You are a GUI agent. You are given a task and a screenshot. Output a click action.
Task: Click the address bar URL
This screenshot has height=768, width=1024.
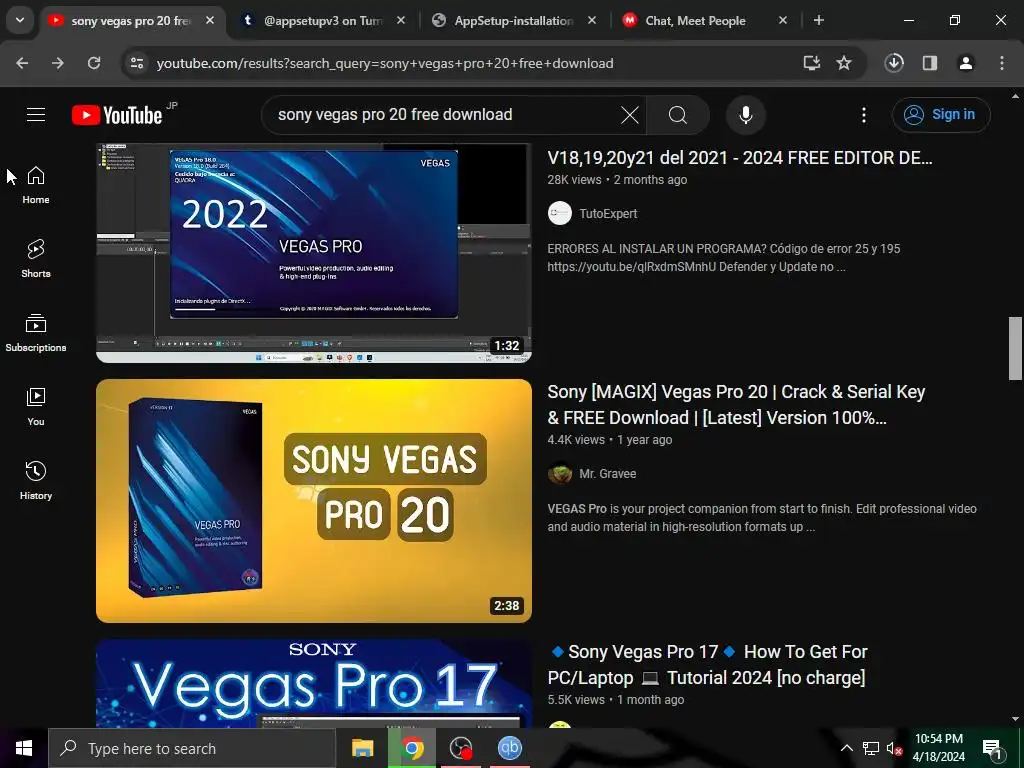pos(385,63)
